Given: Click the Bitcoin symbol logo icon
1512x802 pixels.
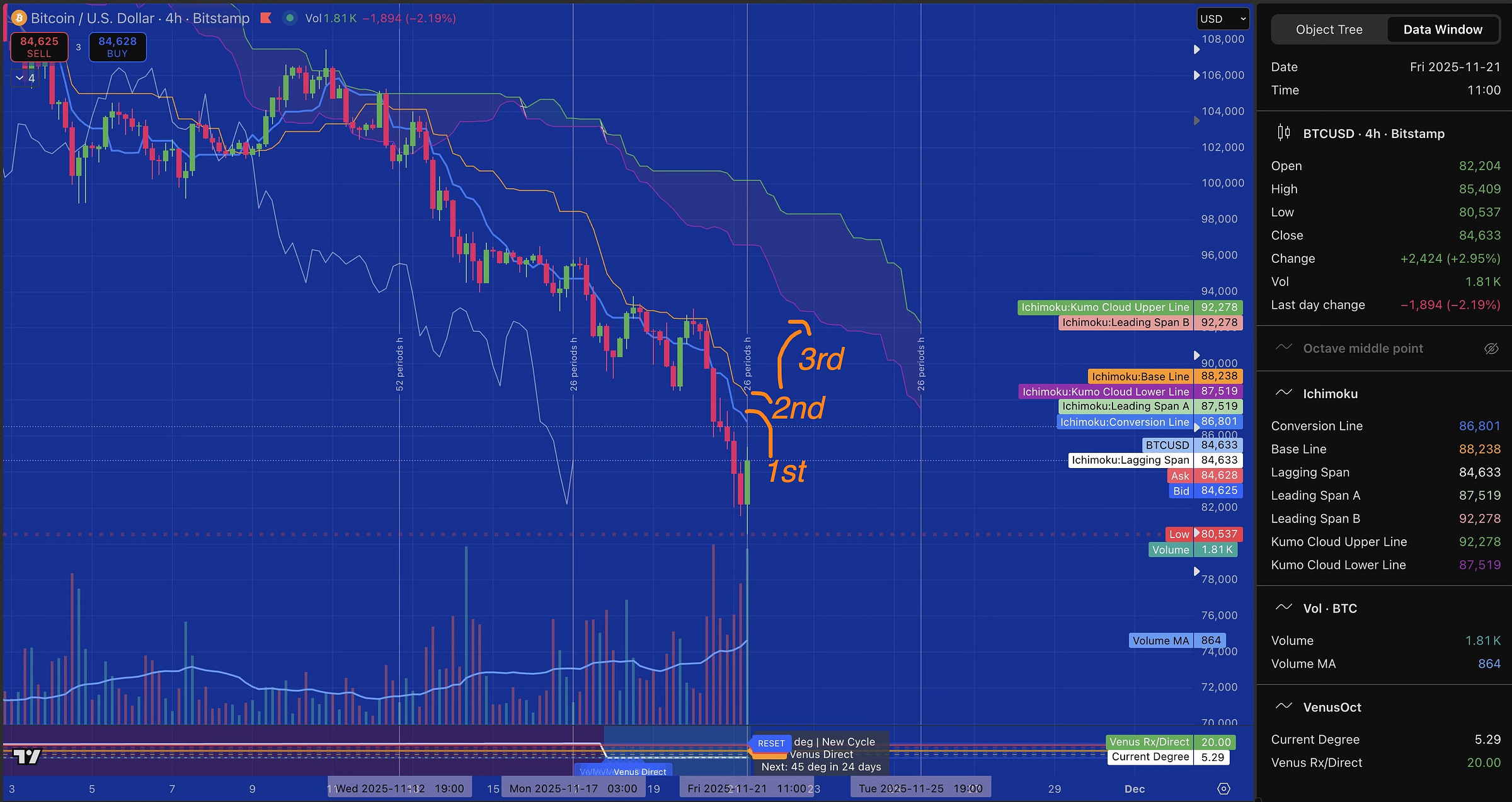Looking at the screenshot, I should pyautogui.click(x=18, y=18).
